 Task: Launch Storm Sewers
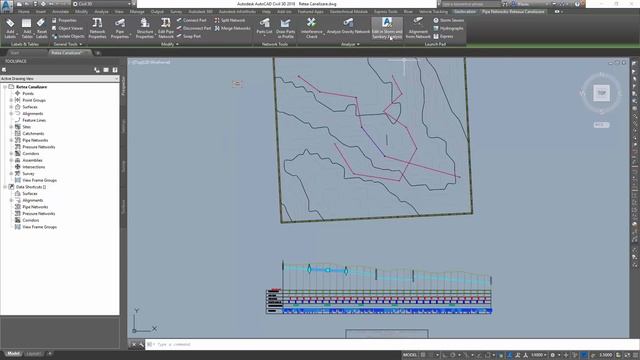pyautogui.click(x=449, y=20)
